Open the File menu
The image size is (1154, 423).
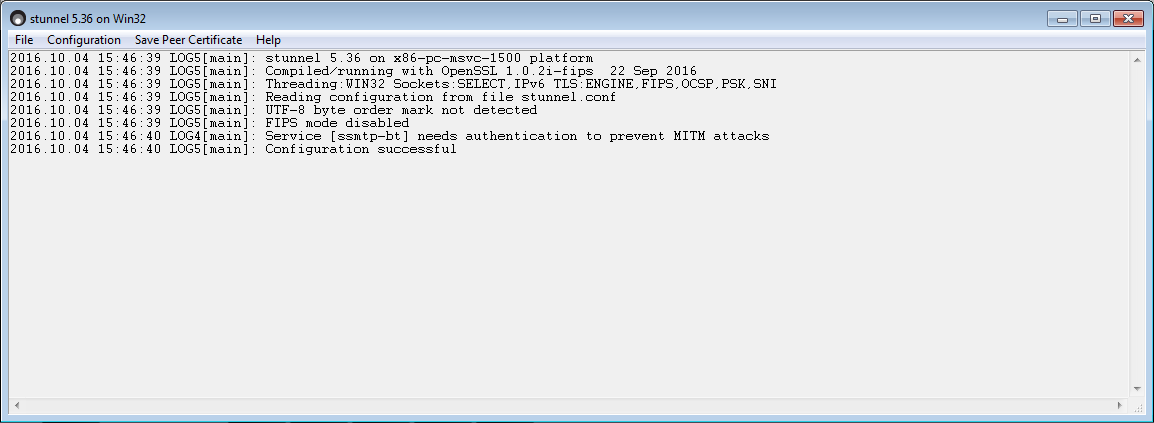point(24,40)
